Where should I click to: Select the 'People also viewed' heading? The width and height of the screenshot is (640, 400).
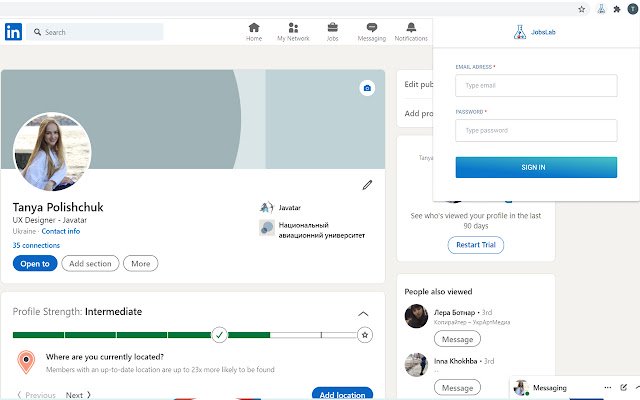click(x=438, y=291)
